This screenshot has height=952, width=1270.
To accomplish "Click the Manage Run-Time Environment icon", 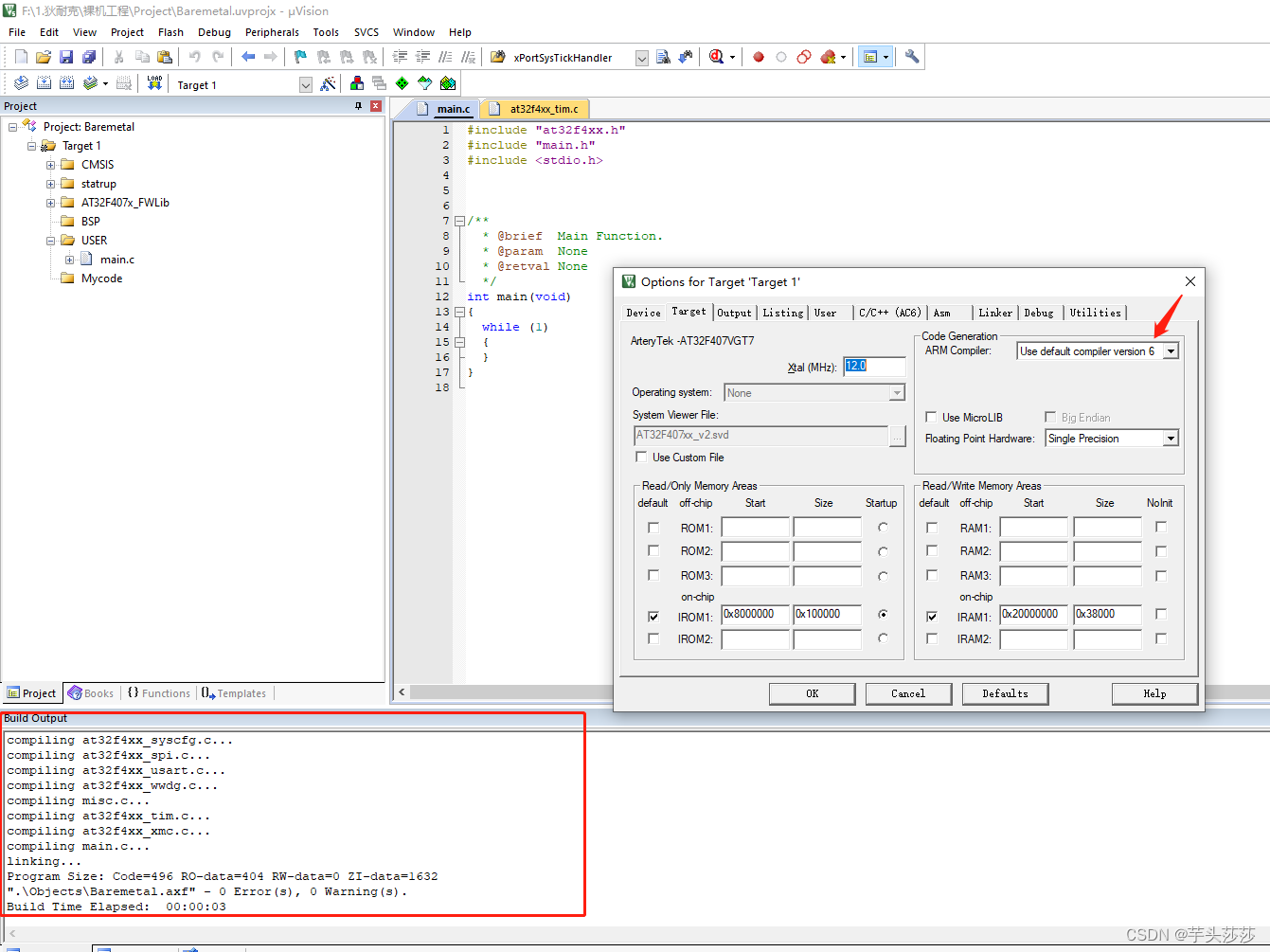I will click(x=424, y=83).
